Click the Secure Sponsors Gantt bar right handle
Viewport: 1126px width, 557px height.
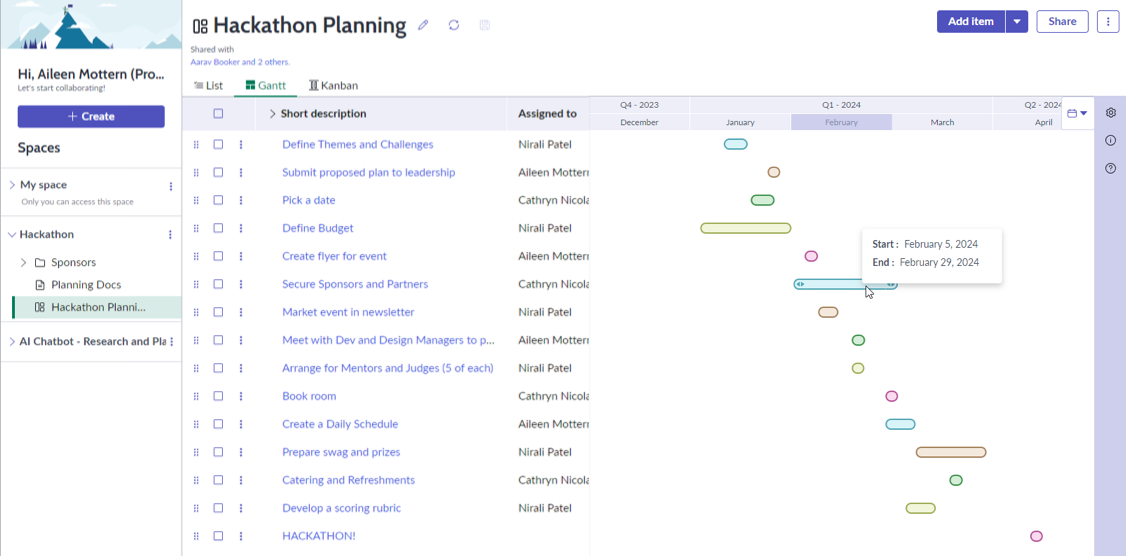click(x=891, y=284)
